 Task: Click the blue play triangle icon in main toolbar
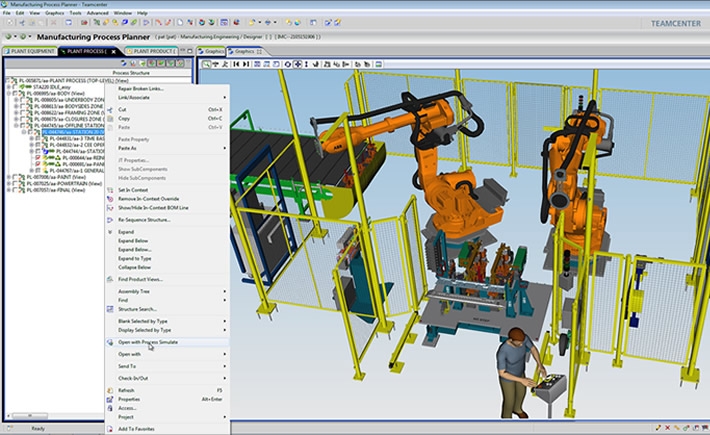(146, 22)
